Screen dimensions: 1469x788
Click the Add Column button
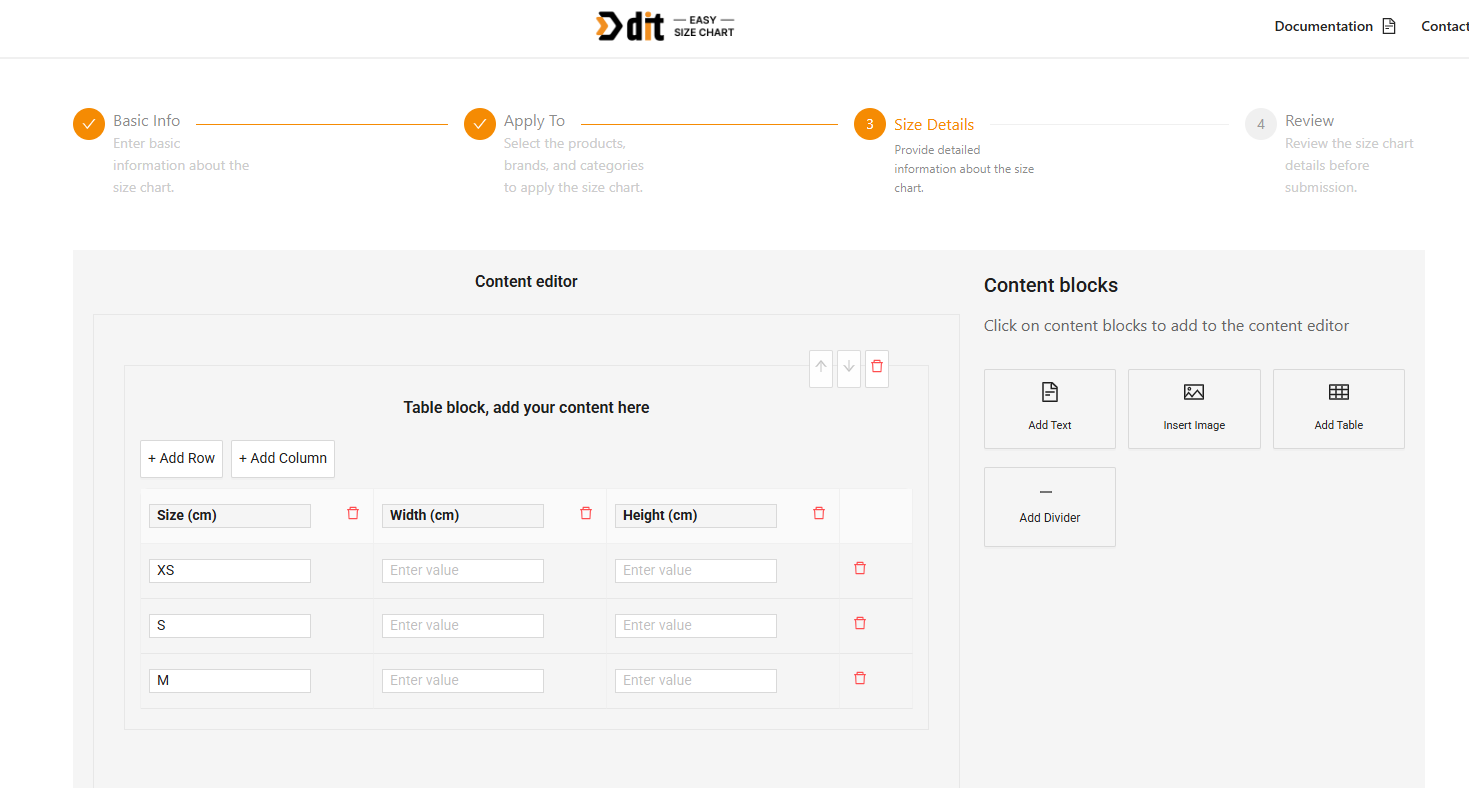[283, 458]
